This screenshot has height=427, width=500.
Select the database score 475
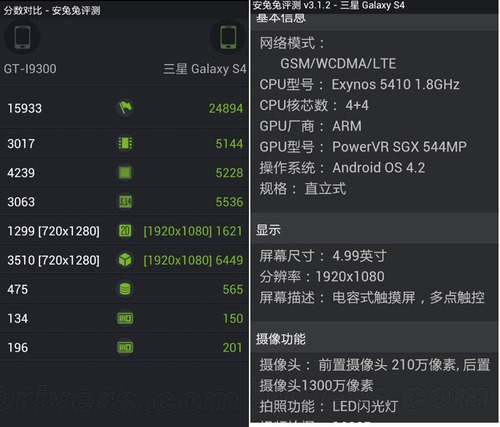[x=18, y=289]
